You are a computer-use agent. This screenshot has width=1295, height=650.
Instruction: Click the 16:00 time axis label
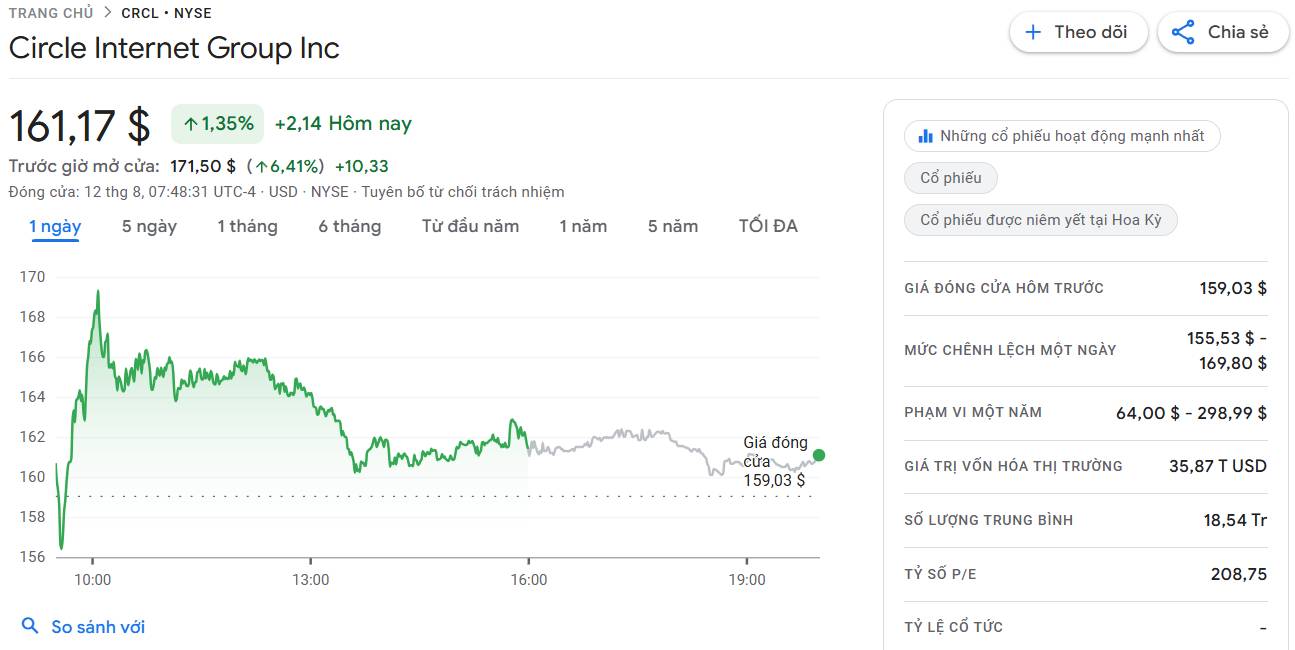(x=529, y=580)
